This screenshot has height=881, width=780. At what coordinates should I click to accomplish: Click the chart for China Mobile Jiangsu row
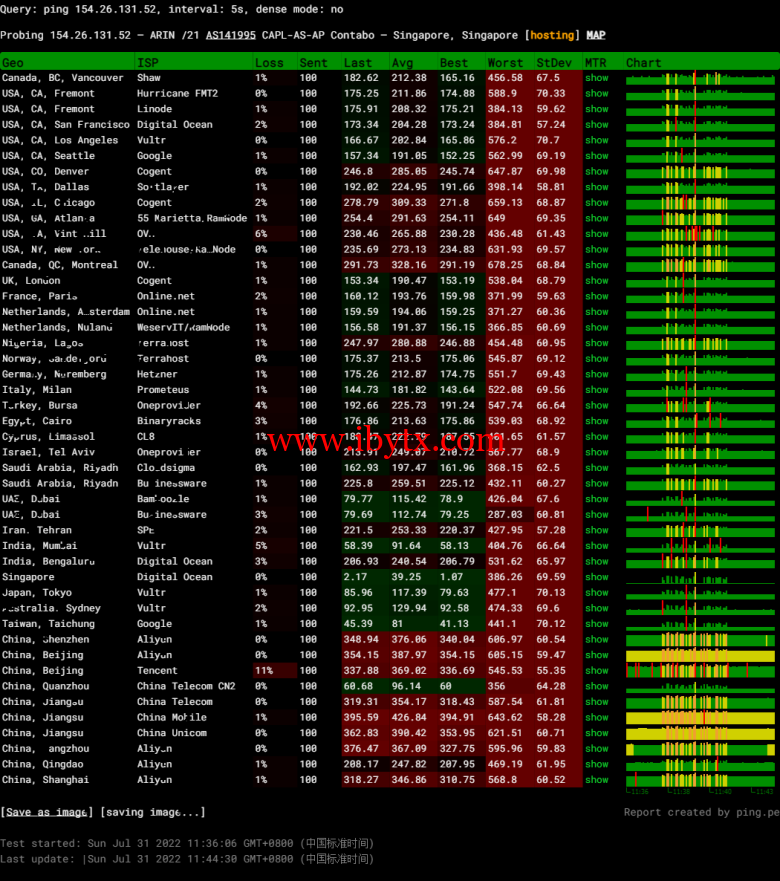pyautogui.click(x=700, y=718)
